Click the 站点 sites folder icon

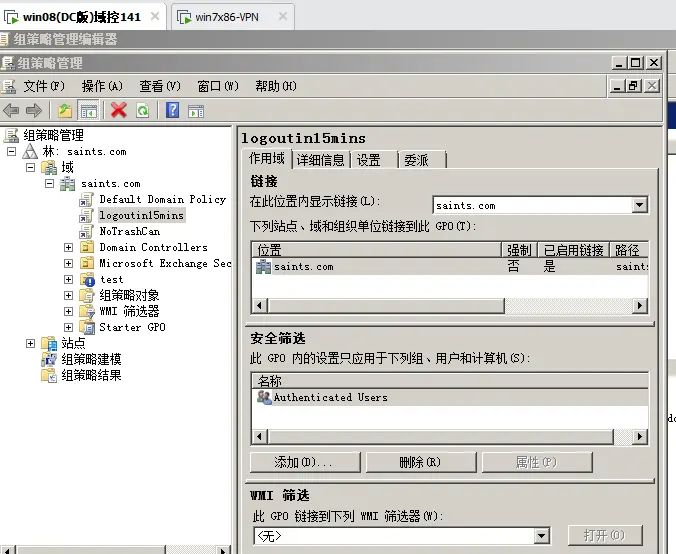click(49, 344)
